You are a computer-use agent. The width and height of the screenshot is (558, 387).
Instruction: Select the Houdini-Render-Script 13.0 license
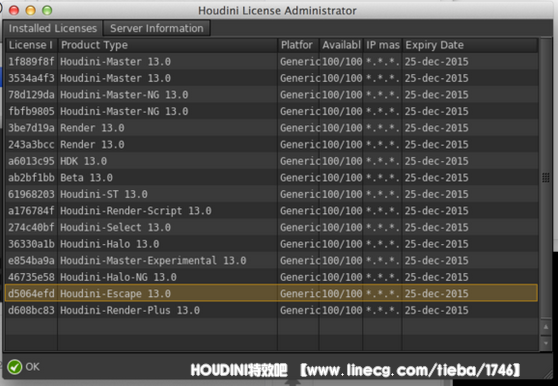(x=272, y=211)
